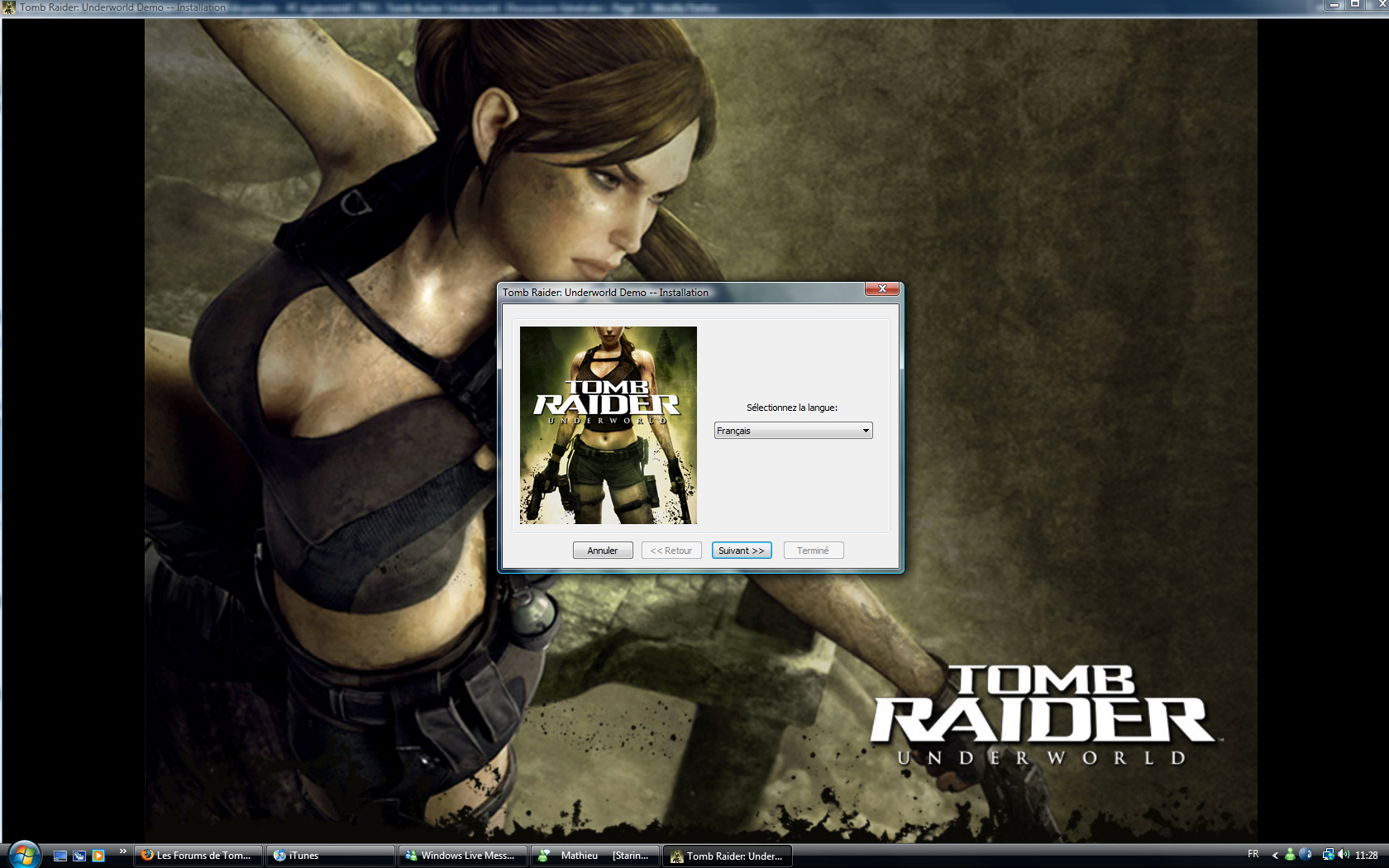This screenshot has height=868, width=1389.
Task: Click the greyed << Retour button
Action: (x=671, y=551)
